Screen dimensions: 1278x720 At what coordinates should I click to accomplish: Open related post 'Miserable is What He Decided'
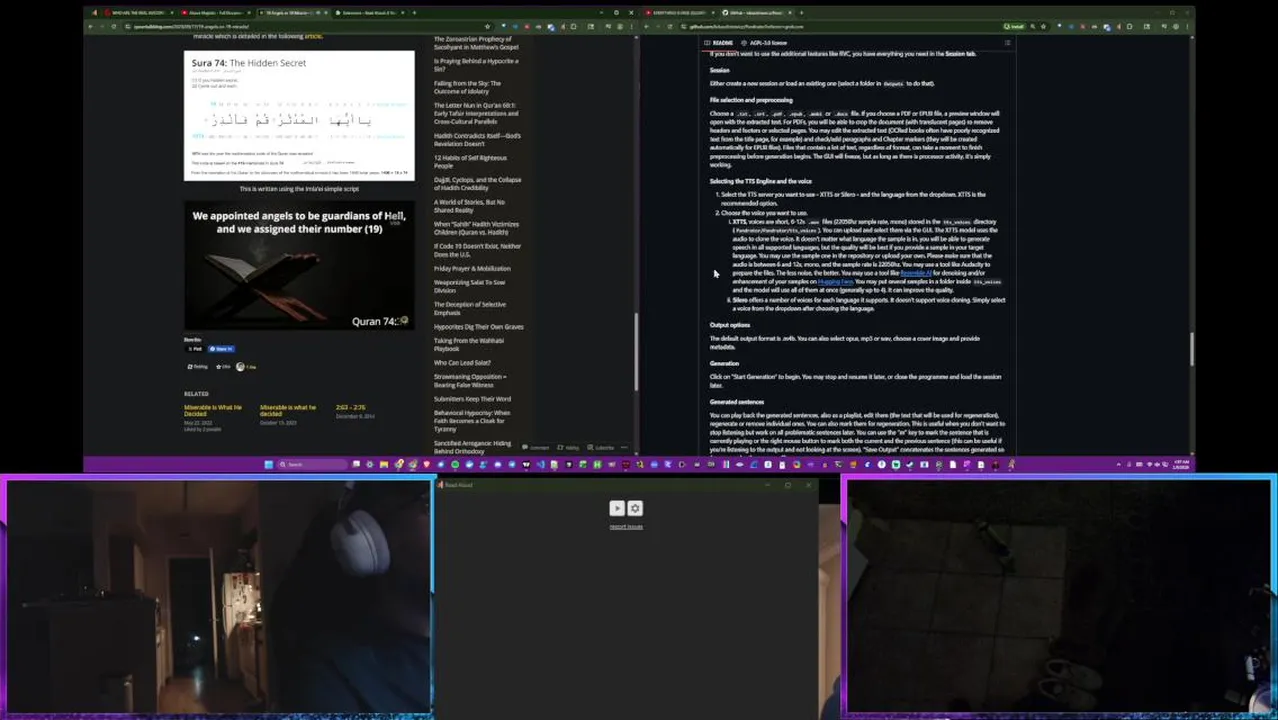[x=212, y=410]
